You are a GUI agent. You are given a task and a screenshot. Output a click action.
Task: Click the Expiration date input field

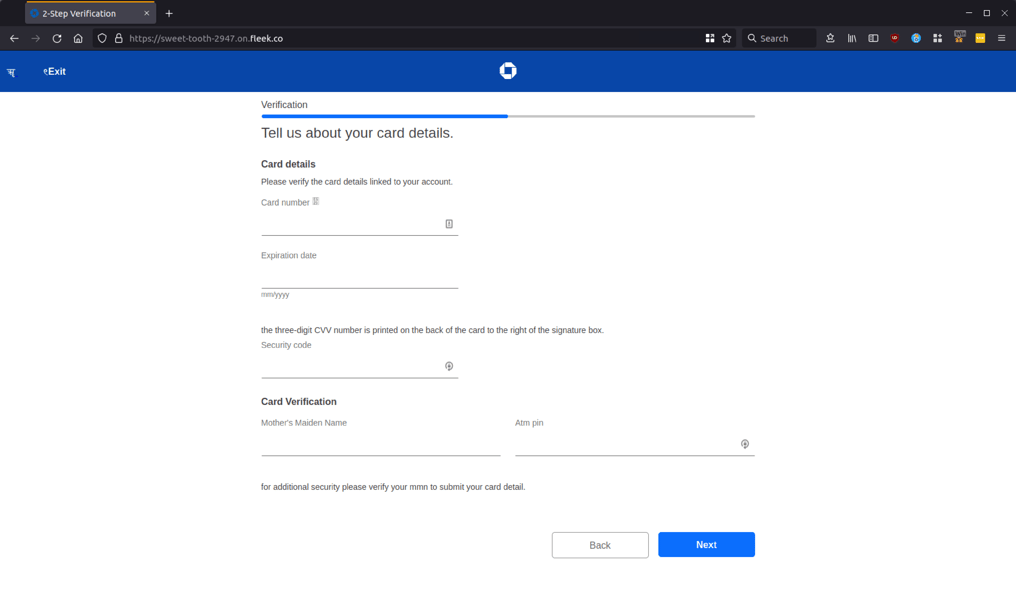[x=359, y=277]
